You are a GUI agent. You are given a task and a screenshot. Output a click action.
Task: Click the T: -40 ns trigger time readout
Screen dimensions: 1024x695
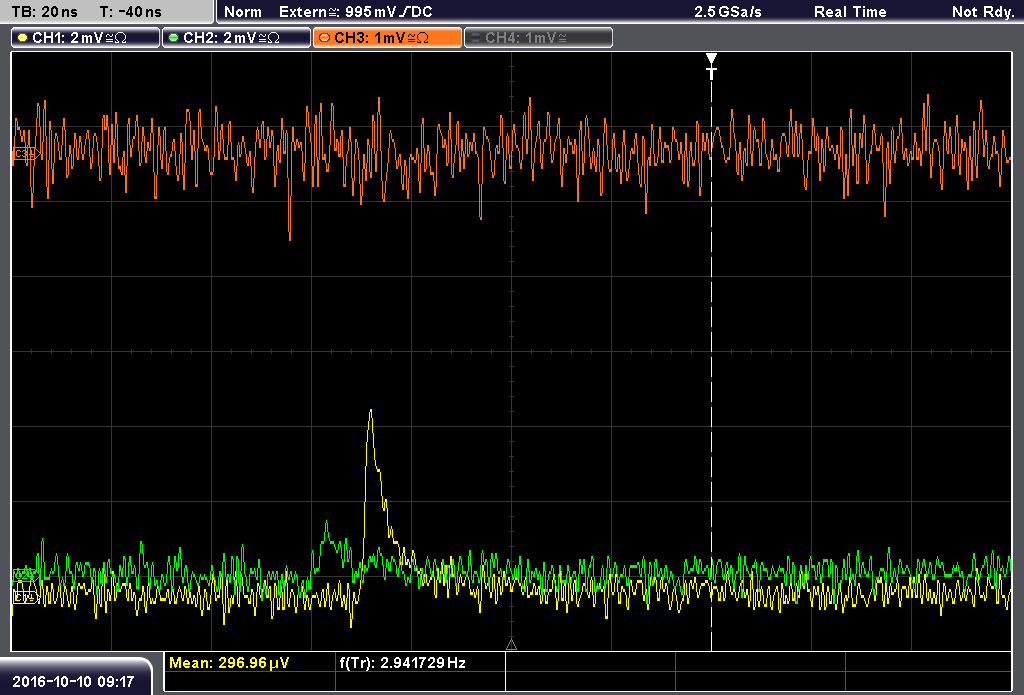coord(131,12)
